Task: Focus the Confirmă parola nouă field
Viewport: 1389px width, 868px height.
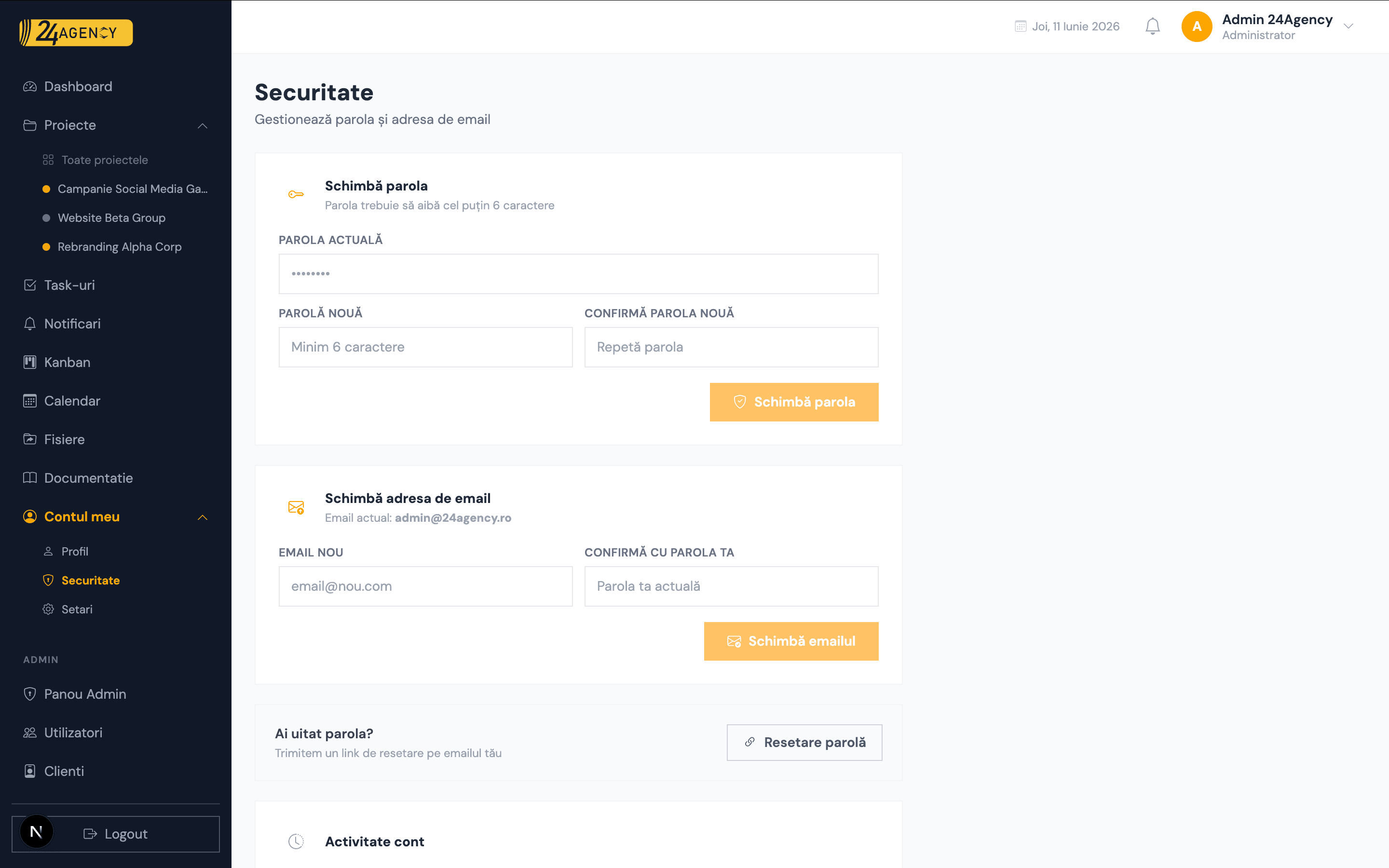Action: pos(731,347)
